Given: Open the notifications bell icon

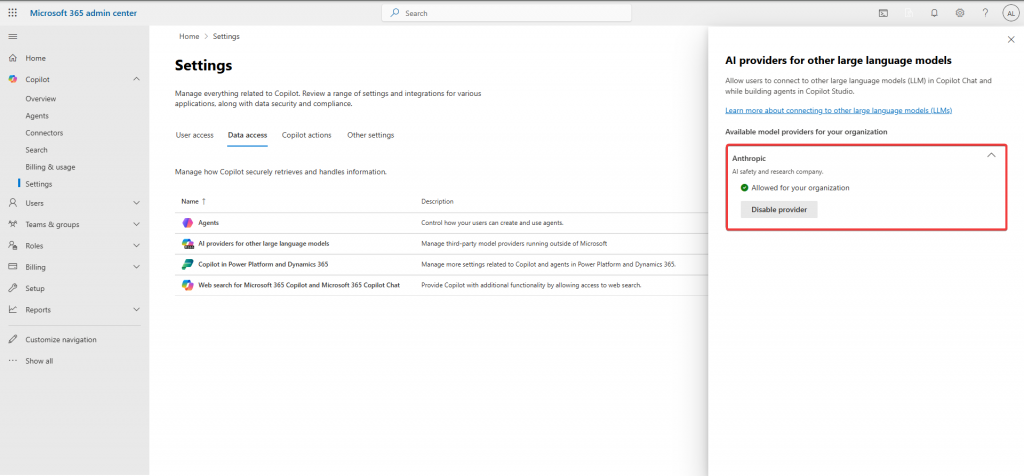Looking at the screenshot, I should point(935,12).
